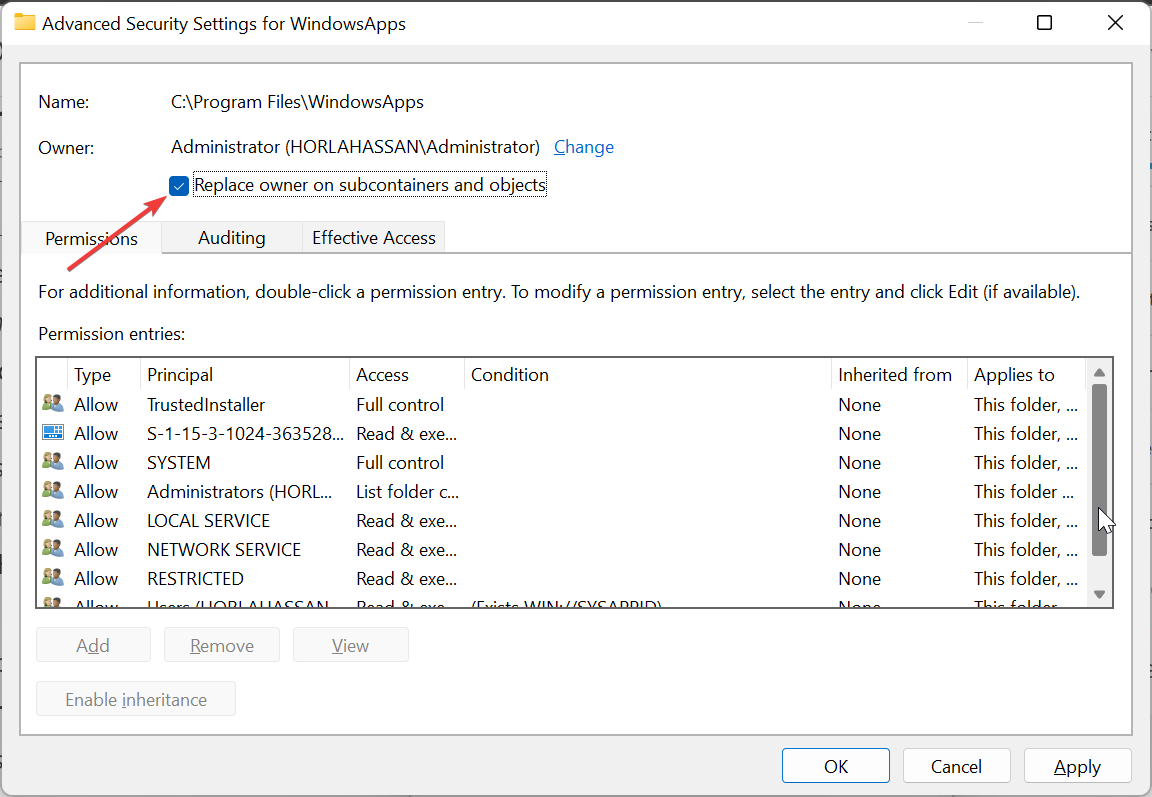1152x797 pixels.
Task: Click the scroll up arrow in permission list
Action: pyautogui.click(x=1099, y=372)
